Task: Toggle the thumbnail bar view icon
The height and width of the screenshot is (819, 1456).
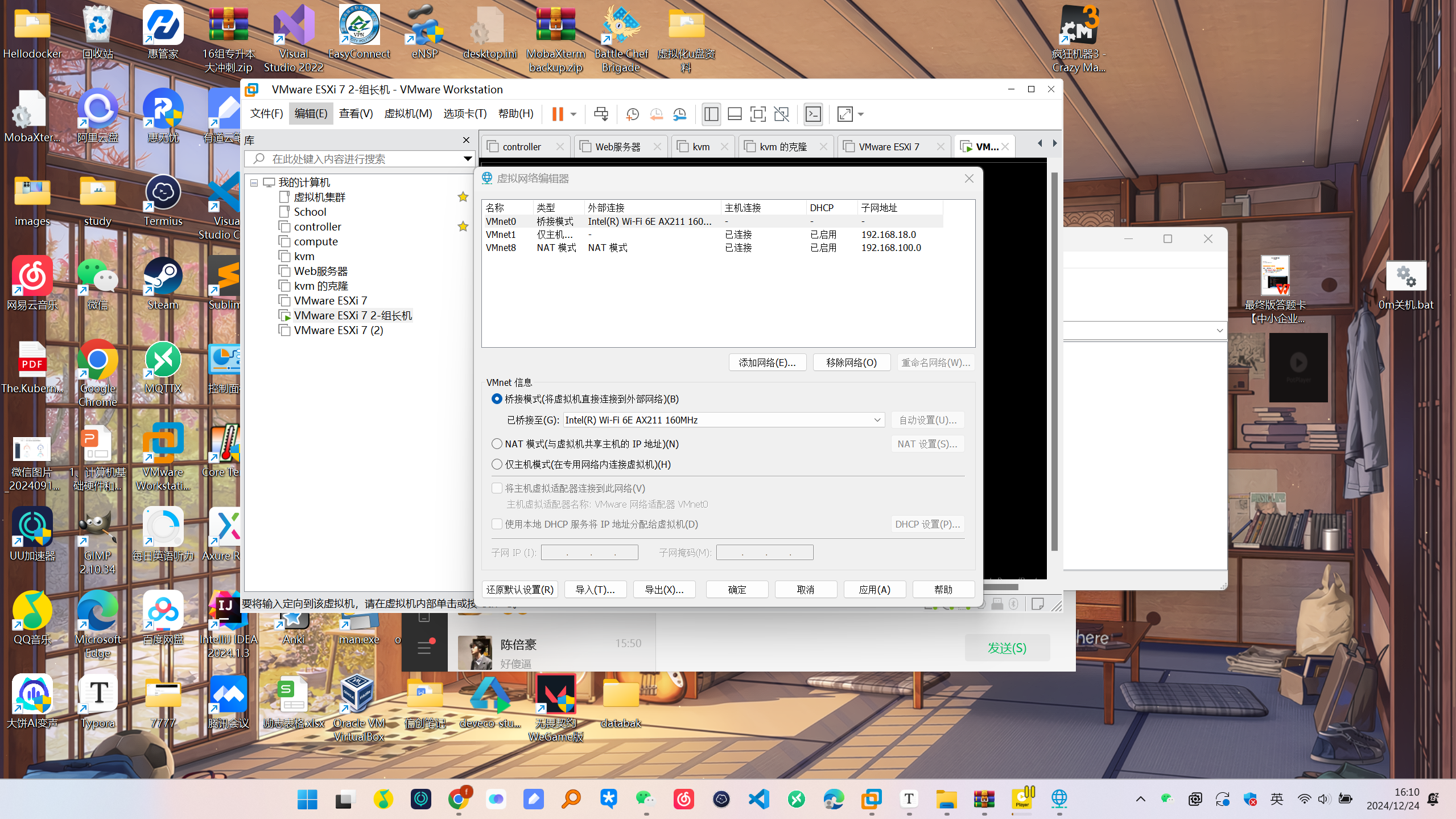Action: pyautogui.click(x=735, y=114)
